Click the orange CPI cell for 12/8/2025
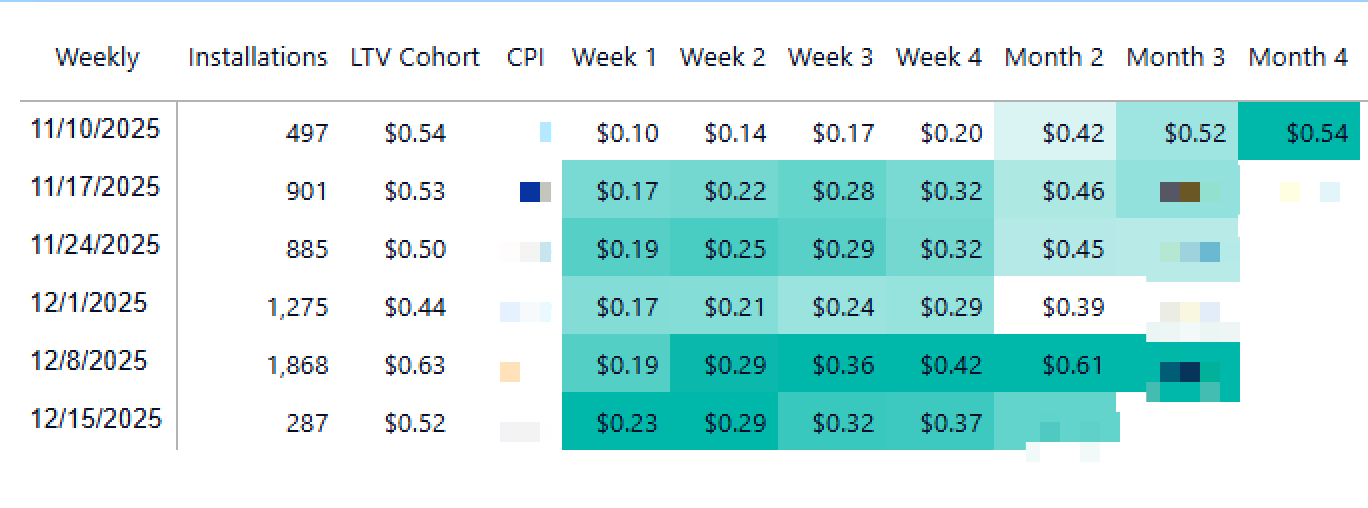 tap(510, 372)
